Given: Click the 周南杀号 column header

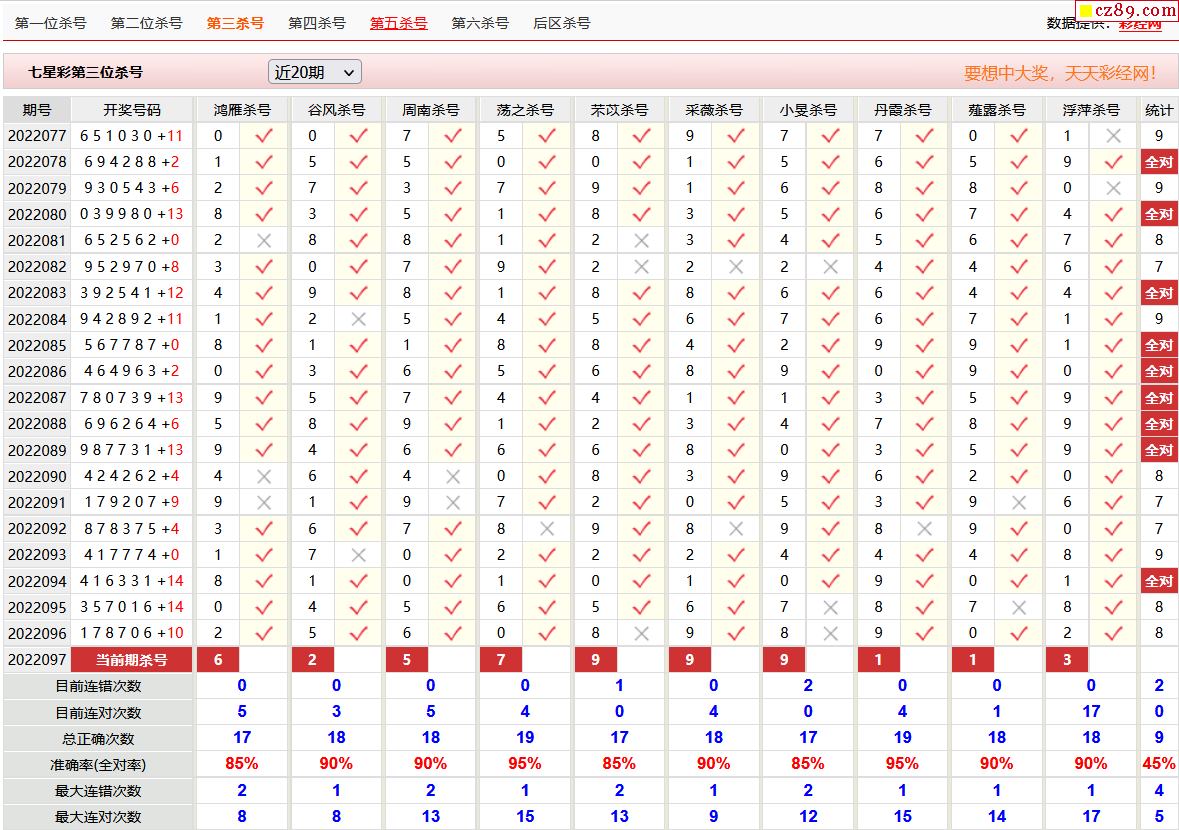Looking at the screenshot, I should click(x=430, y=110).
